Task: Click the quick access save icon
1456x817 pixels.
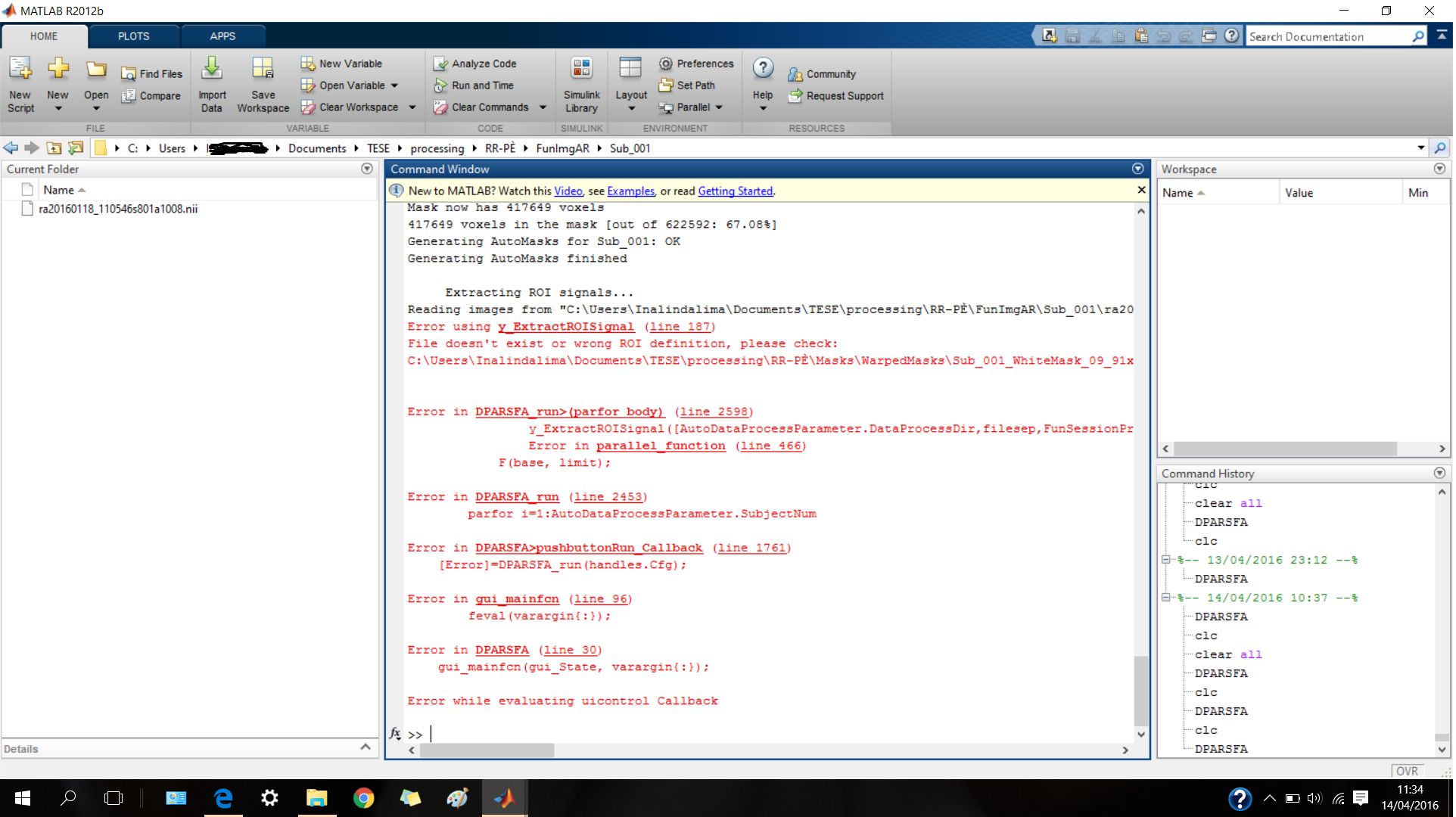Action: pyautogui.click(x=1072, y=36)
